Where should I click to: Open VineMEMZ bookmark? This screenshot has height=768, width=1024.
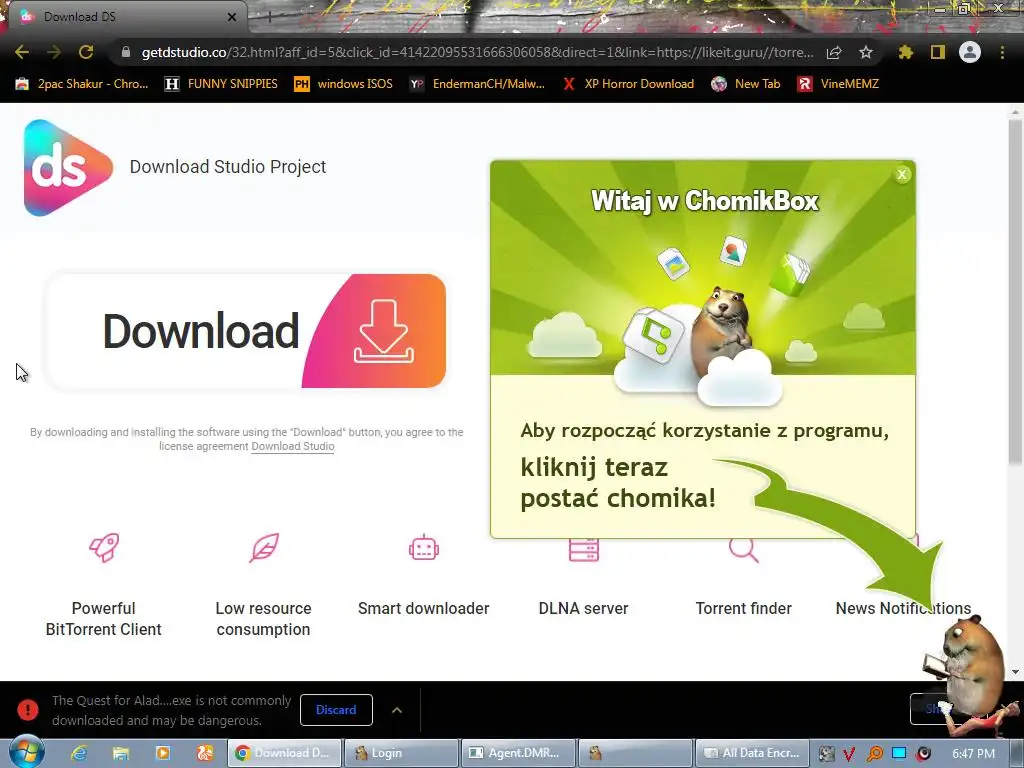tap(839, 84)
